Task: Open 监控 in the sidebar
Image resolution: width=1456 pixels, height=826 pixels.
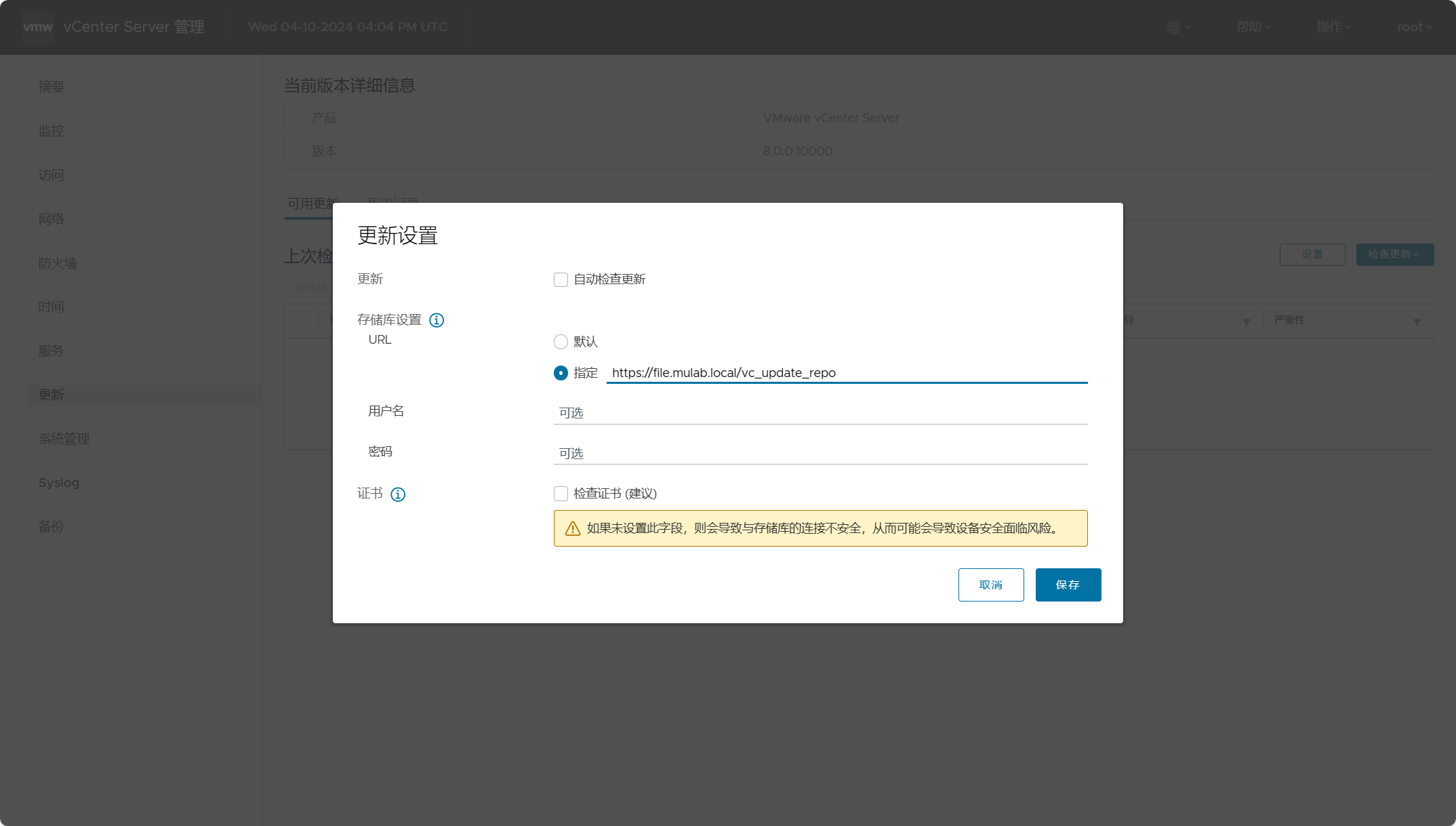Action: coord(52,131)
